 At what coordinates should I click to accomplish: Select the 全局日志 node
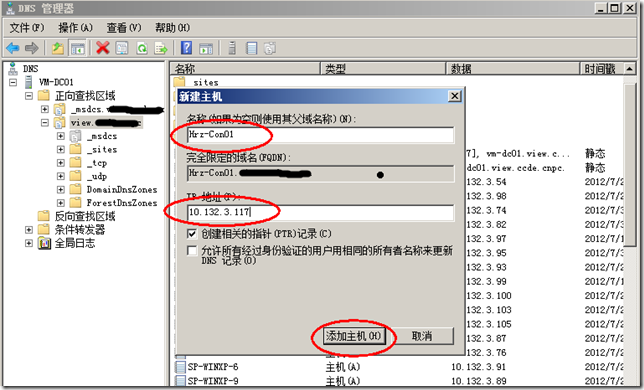click(75, 243)
